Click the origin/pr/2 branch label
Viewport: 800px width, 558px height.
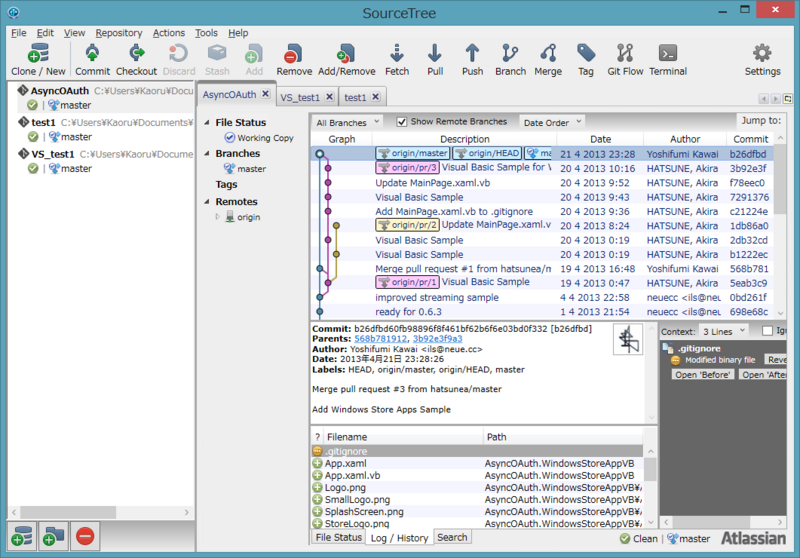click(407, 225)
